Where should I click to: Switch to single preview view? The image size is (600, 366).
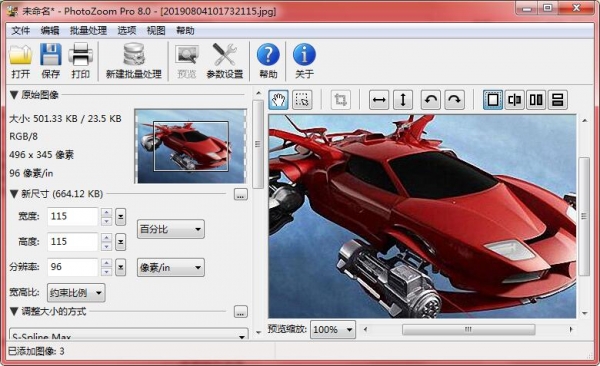point(493,100)
